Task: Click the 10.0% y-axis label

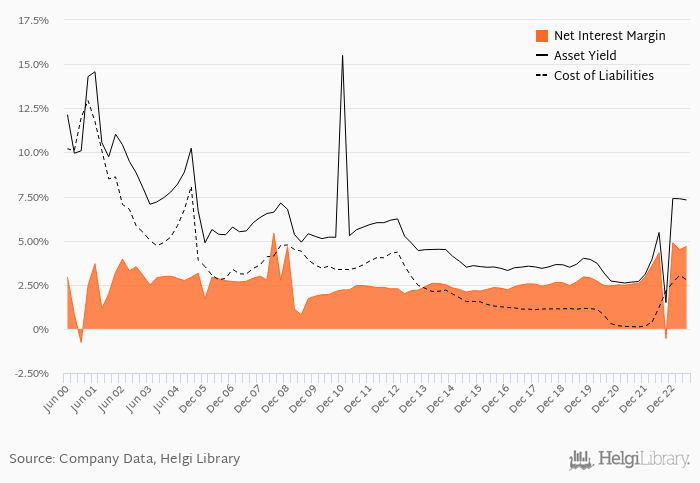Action: click(34, 153)
